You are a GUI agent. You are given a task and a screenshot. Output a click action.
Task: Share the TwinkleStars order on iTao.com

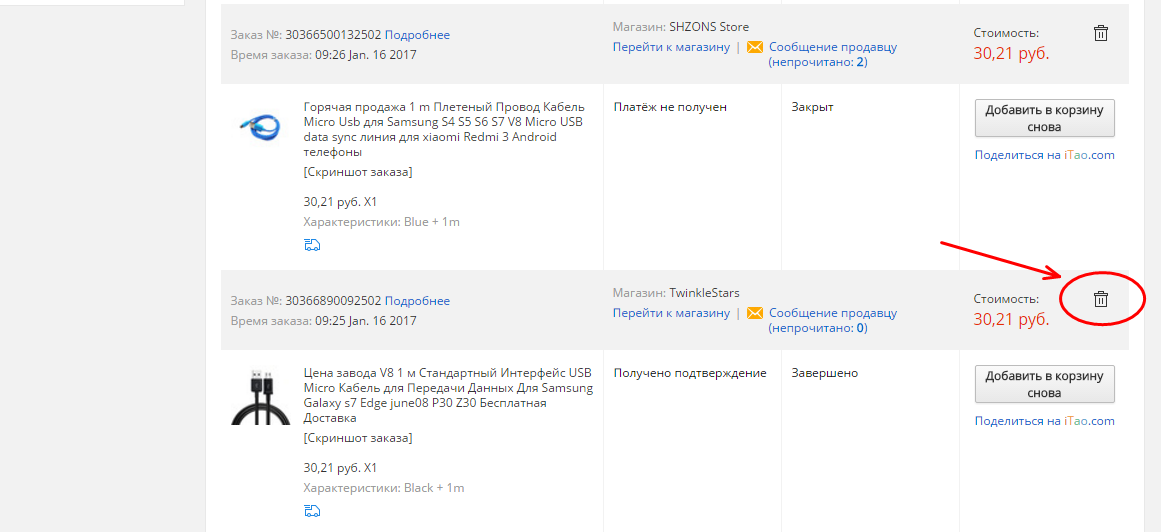pyautogui.click(x=1044, y=421)
